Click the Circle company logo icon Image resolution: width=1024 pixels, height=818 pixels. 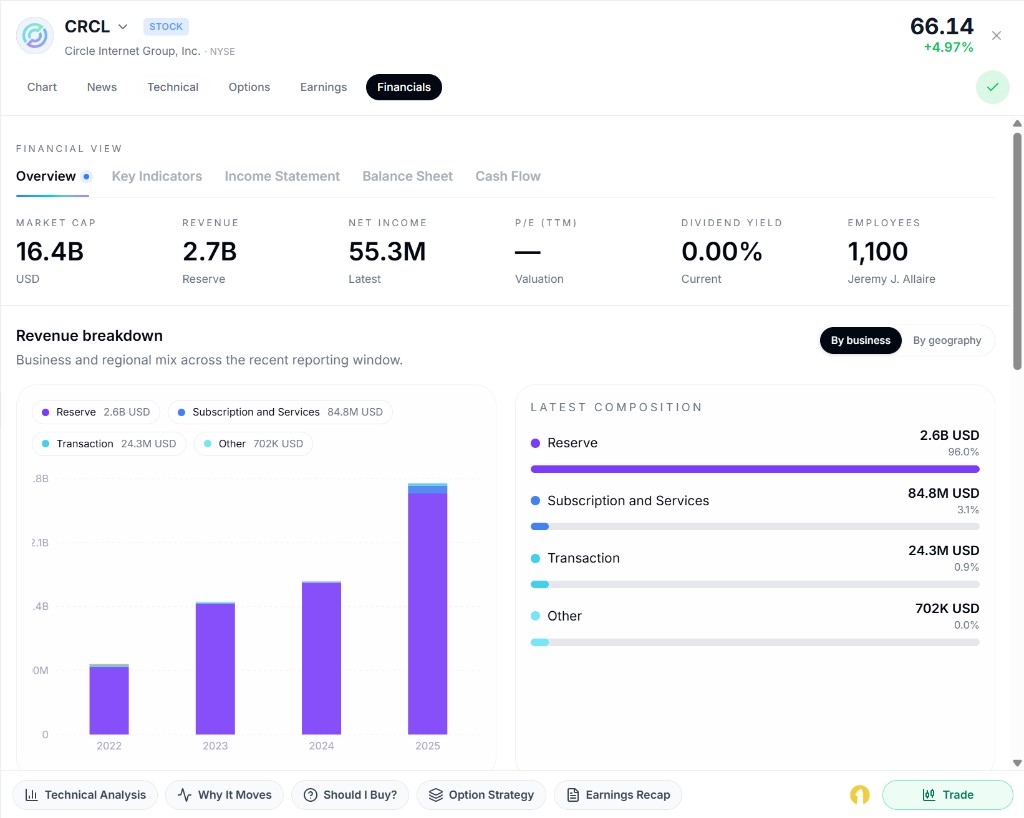[35, 35]
